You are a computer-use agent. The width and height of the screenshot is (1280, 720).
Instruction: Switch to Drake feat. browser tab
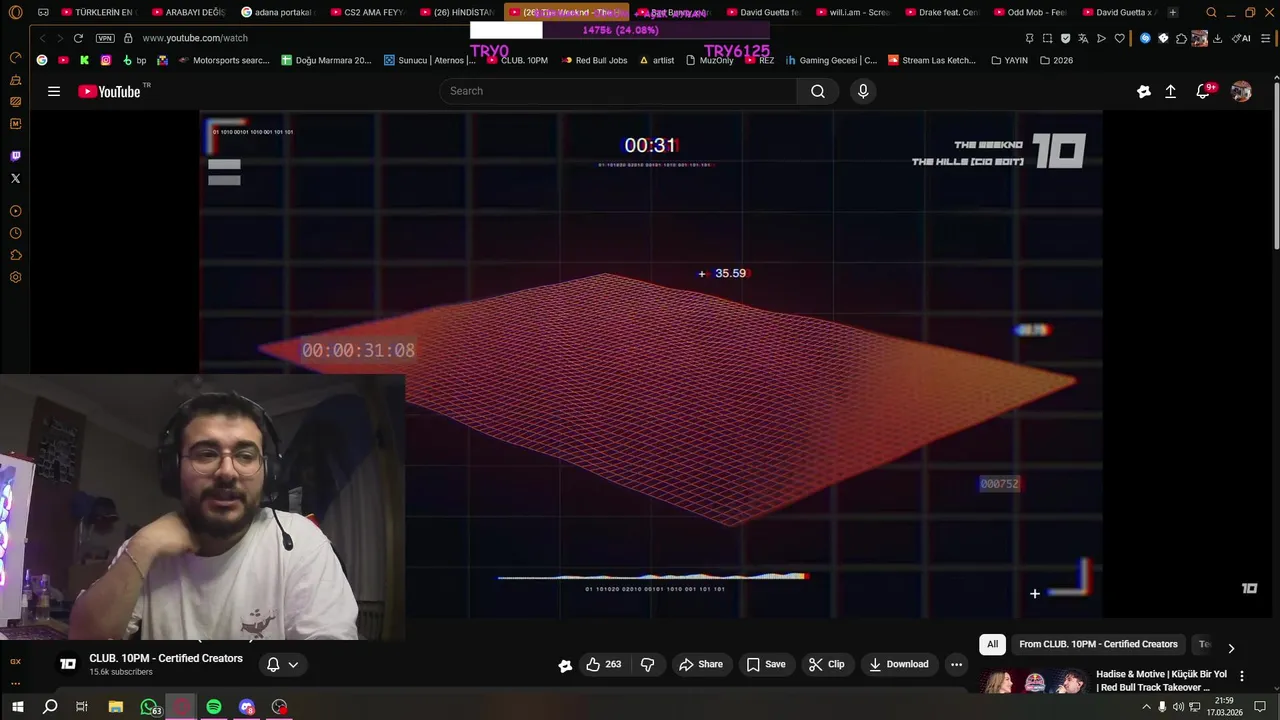pyautogui.click(x=942, y=12)
